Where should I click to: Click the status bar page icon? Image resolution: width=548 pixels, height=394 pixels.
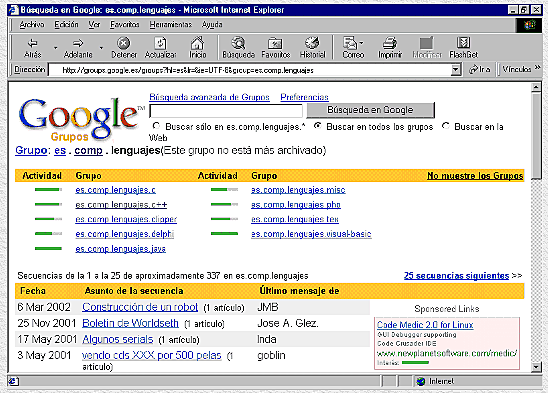tap(13, 381)
